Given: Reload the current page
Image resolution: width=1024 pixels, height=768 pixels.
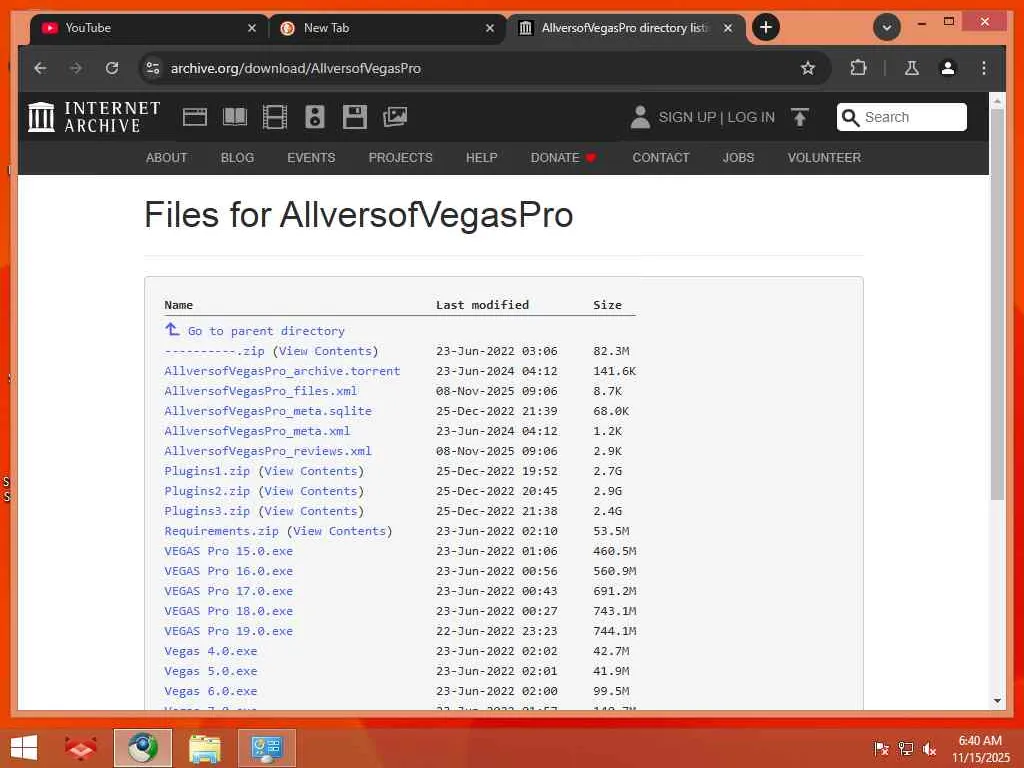Looking at the screenshot, I should (112, 68).
